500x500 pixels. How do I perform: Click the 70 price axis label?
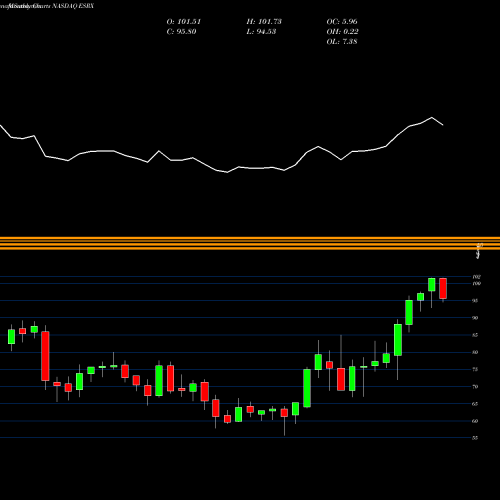click(x=475, y=387)
